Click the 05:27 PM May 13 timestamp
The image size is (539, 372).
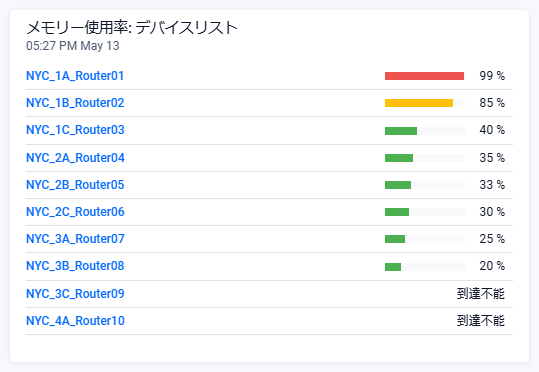(73, 46)
